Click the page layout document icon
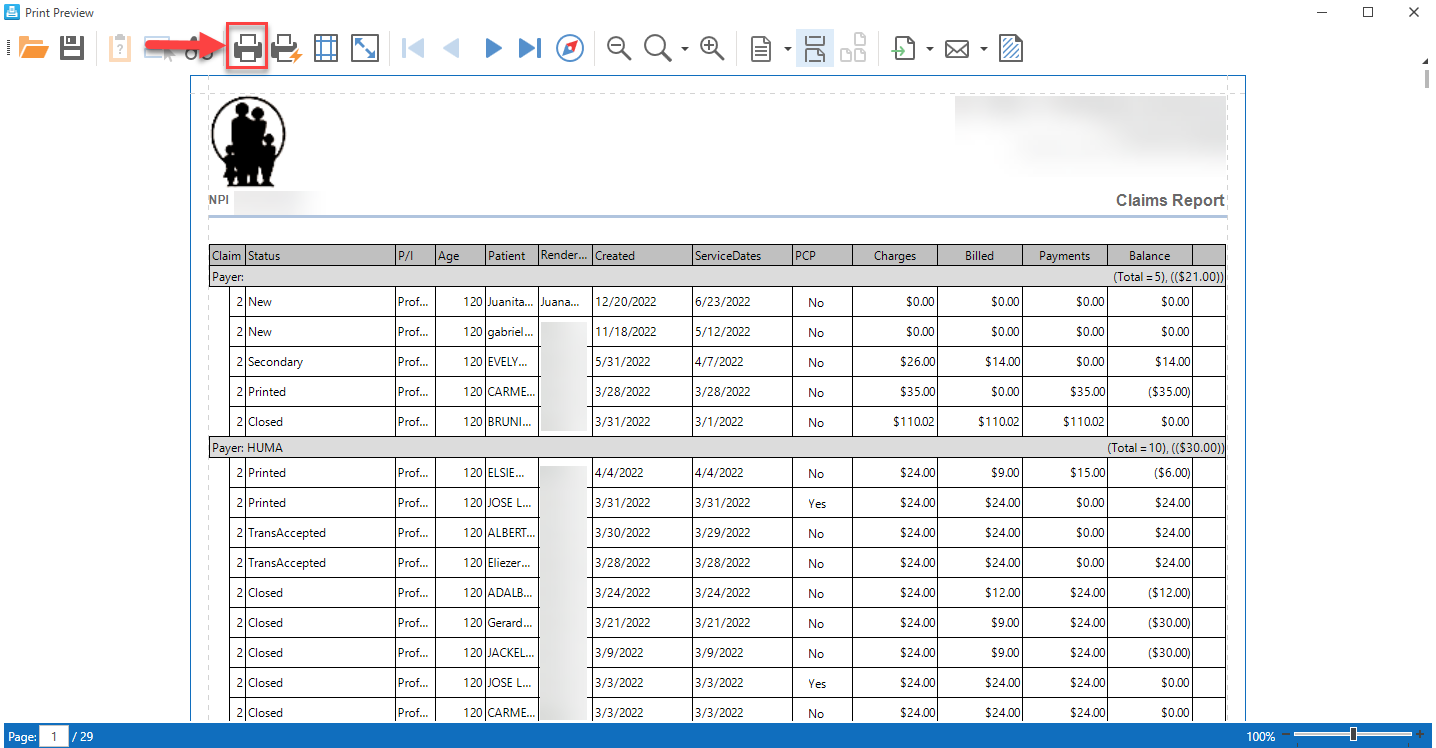The image size is (1436, 748). (x=762, y=48)
